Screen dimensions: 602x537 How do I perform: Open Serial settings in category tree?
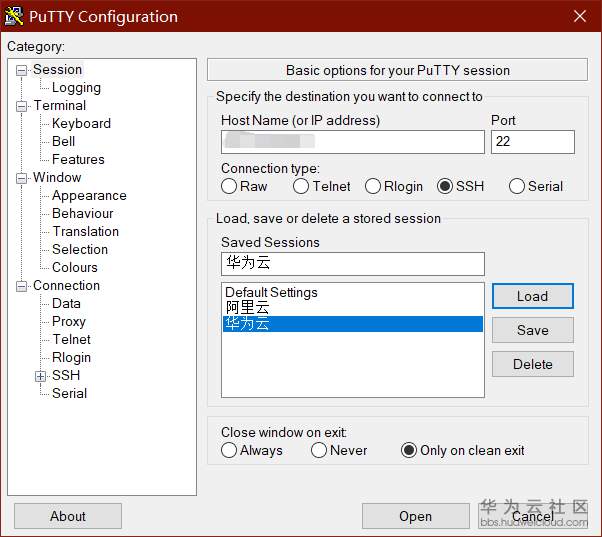coord(69,393)
